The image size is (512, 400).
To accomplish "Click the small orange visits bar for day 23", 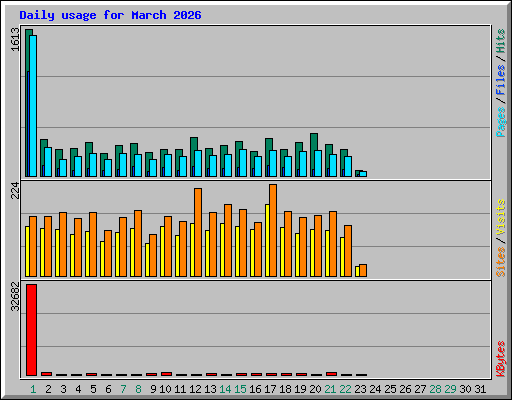I will point(363,270).
